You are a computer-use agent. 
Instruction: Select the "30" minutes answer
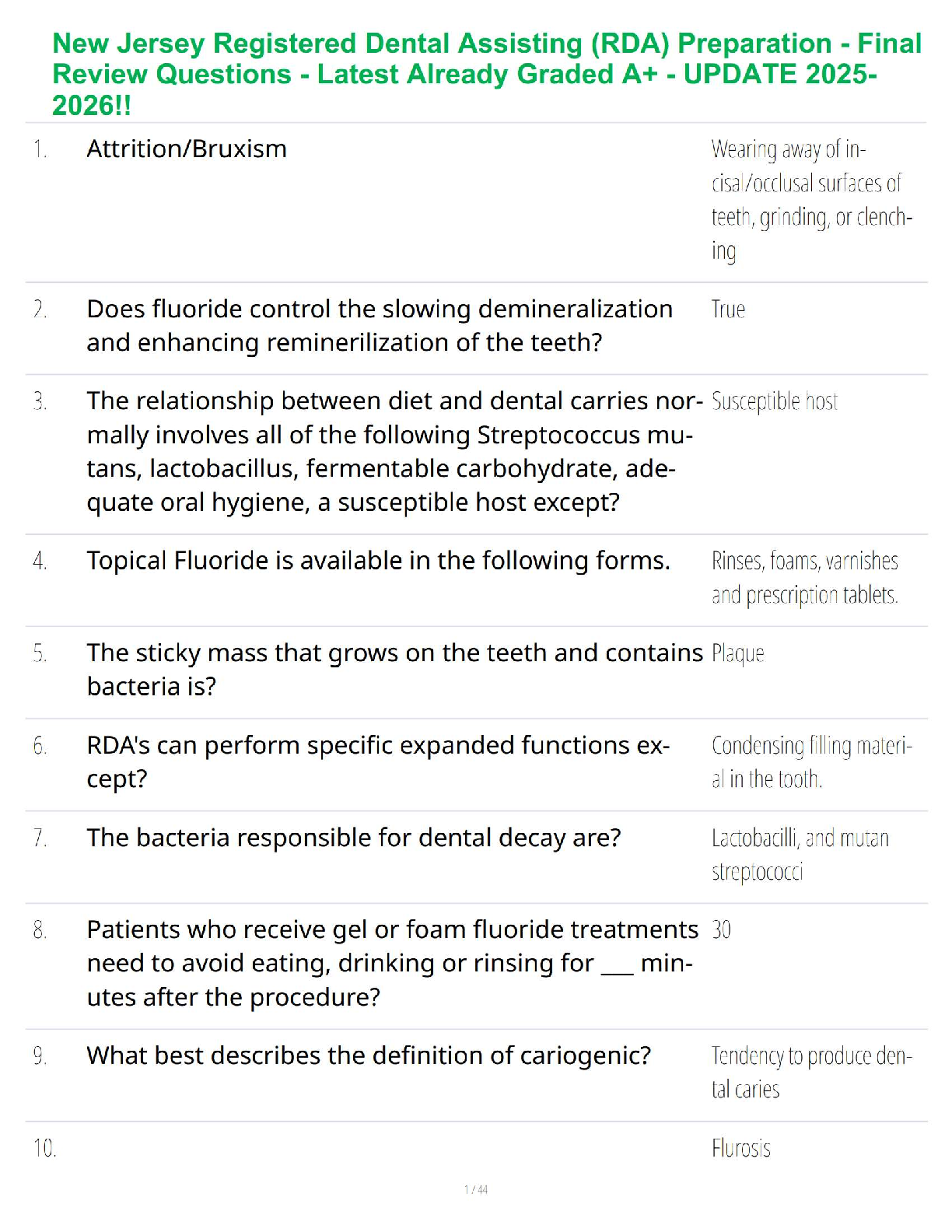click(721, 930)
